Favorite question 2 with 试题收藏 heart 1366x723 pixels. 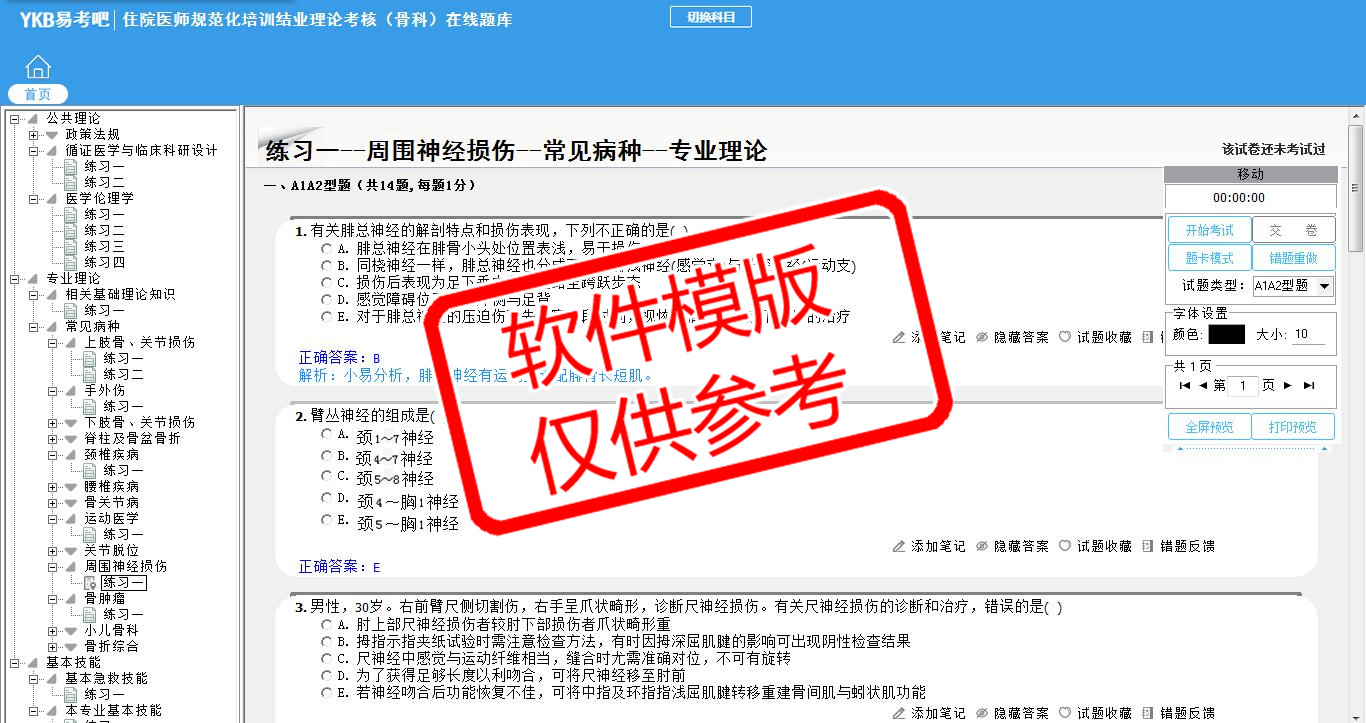tap(1095, 546)
